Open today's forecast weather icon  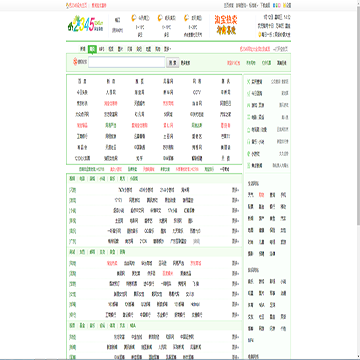pos(134,17)
